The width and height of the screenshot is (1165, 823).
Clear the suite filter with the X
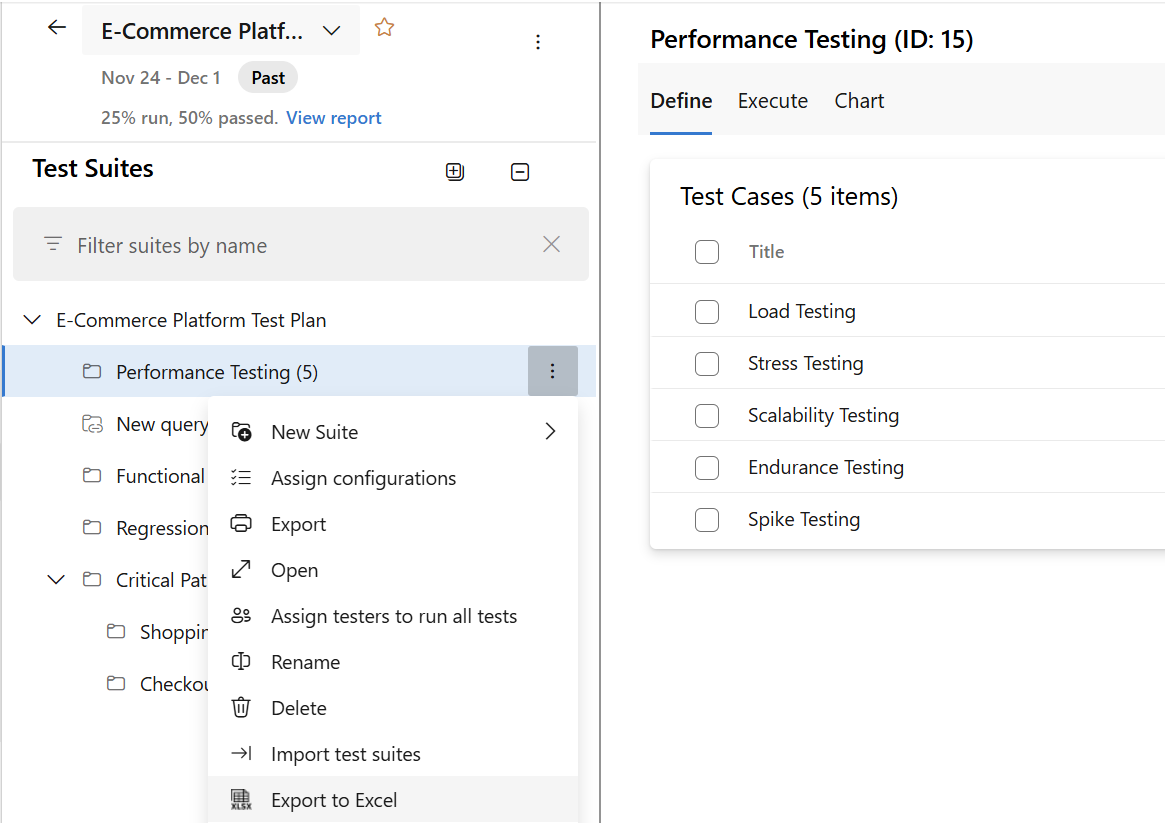[x=551, y=243]
